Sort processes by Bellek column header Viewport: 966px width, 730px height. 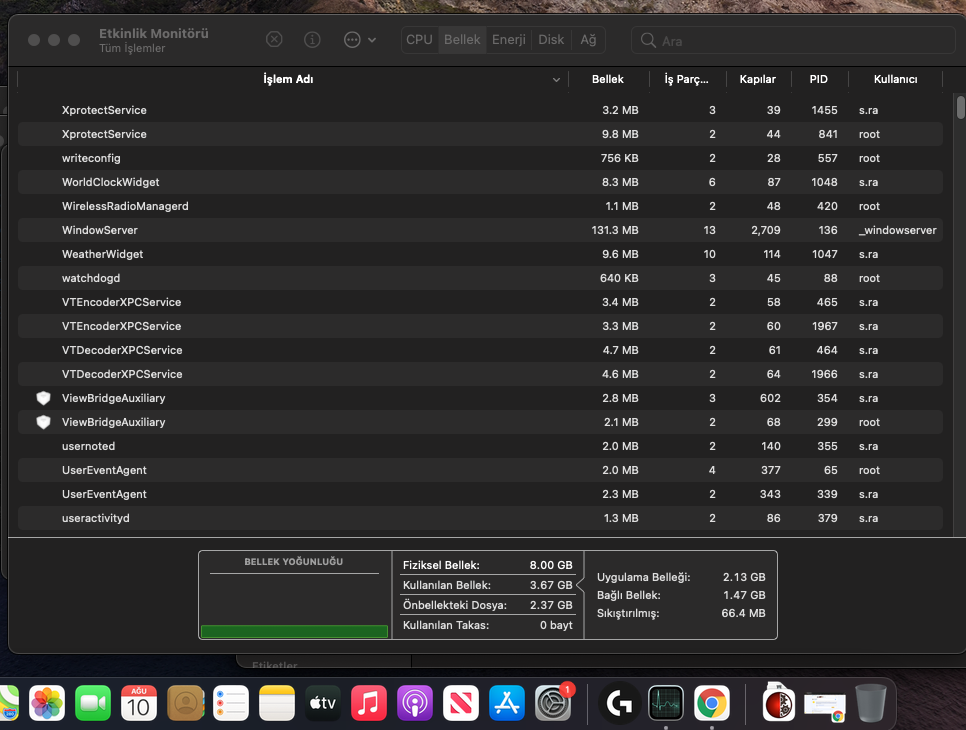coord(607,79)
